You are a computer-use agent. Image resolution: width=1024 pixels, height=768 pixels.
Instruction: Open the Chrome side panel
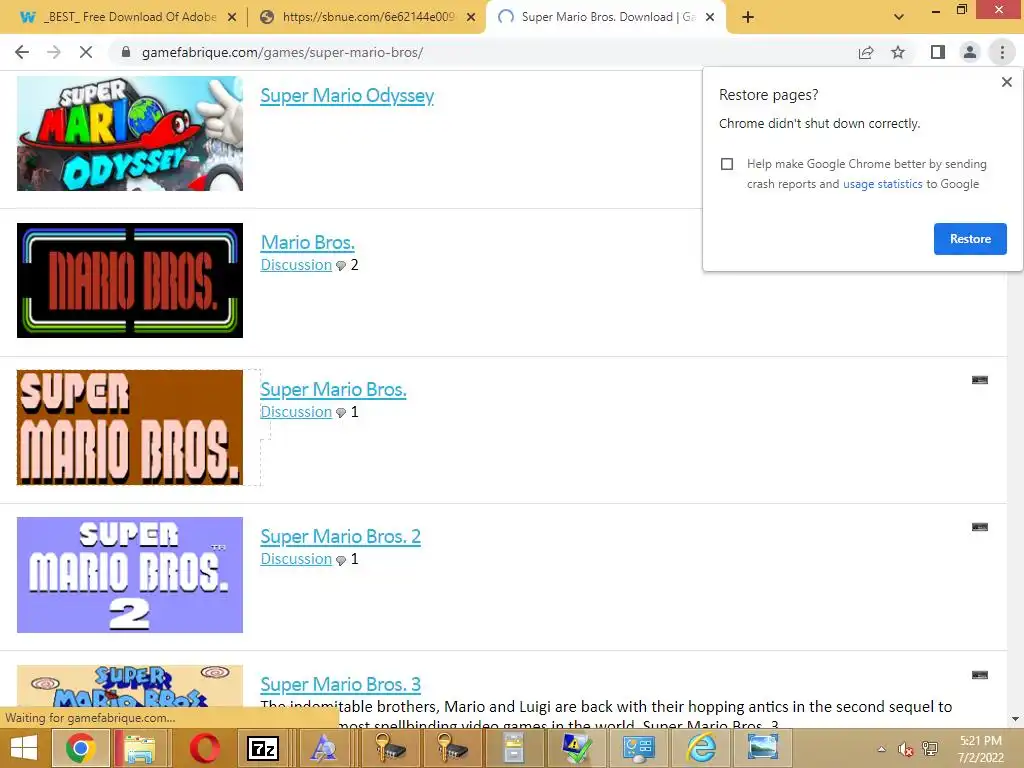(x=938, y=52)
